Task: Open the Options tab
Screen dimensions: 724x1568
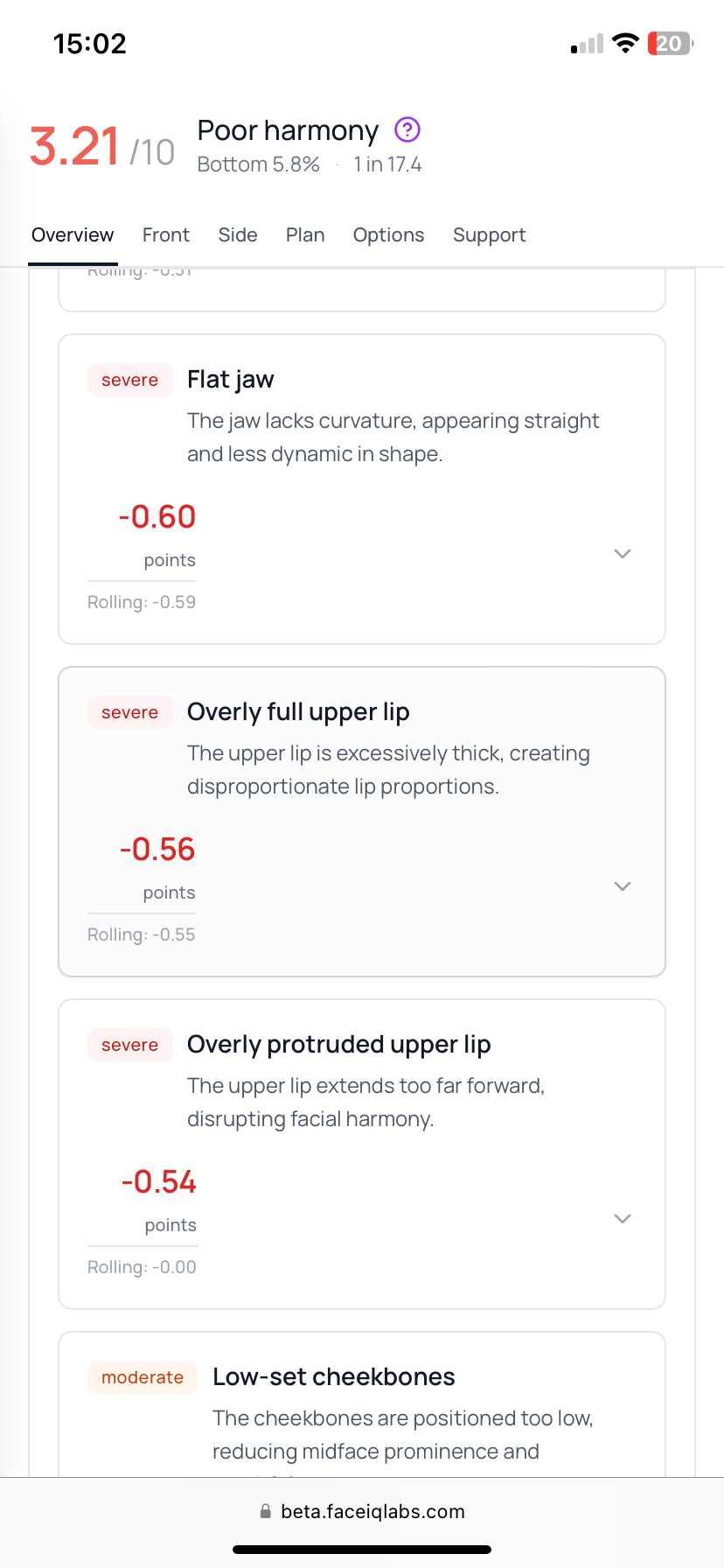Action: (388, 235)
